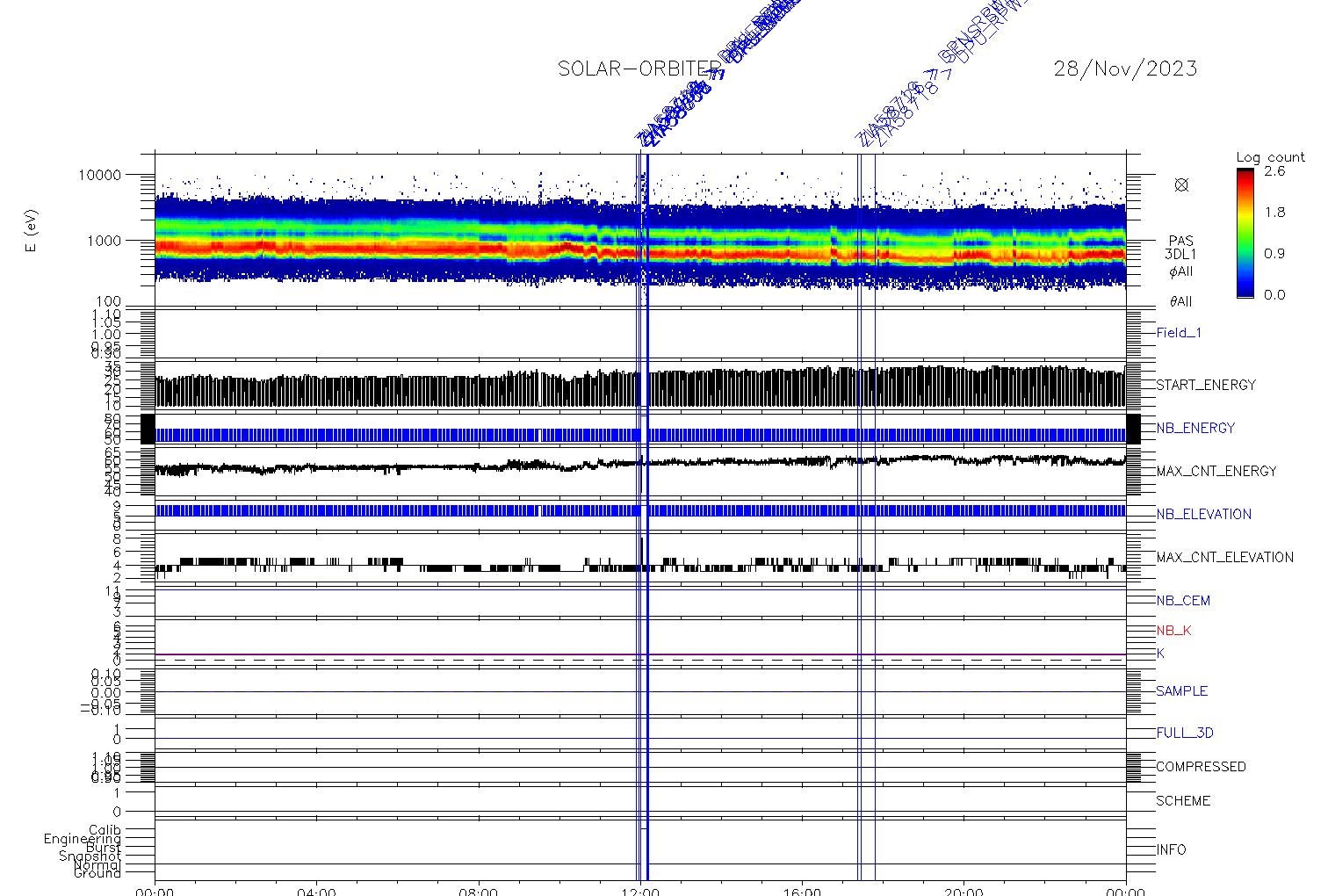Click the Field_1 panel label
Screen dimensions: 1328x896
(1179, 333)
